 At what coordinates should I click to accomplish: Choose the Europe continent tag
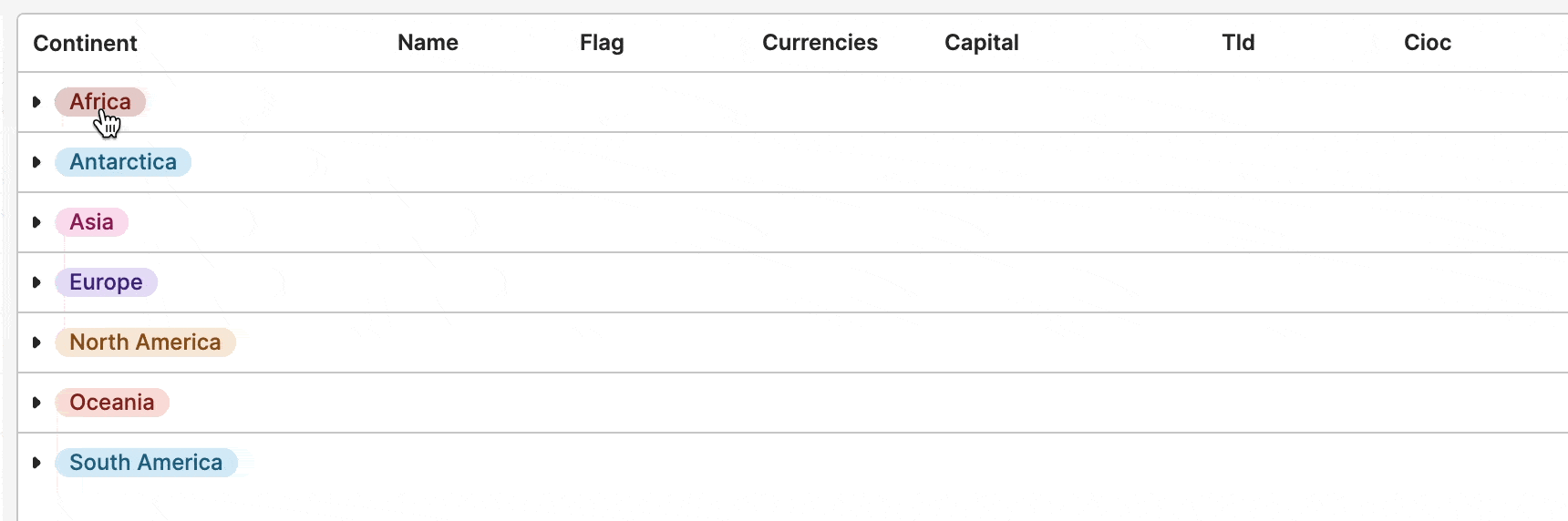tap(106, 282)
